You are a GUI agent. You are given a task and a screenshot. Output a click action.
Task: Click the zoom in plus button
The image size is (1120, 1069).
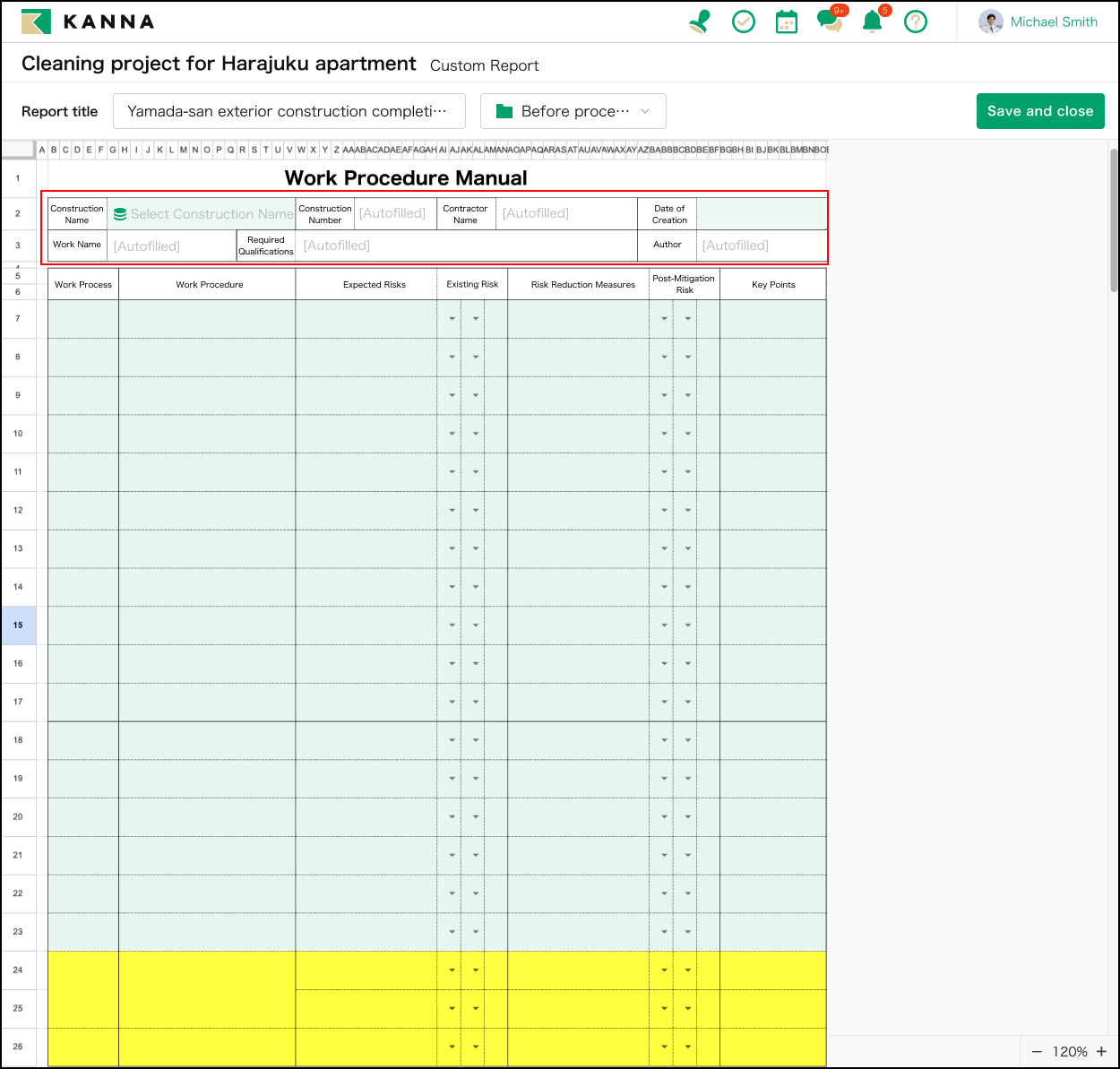[1101, 1052]
